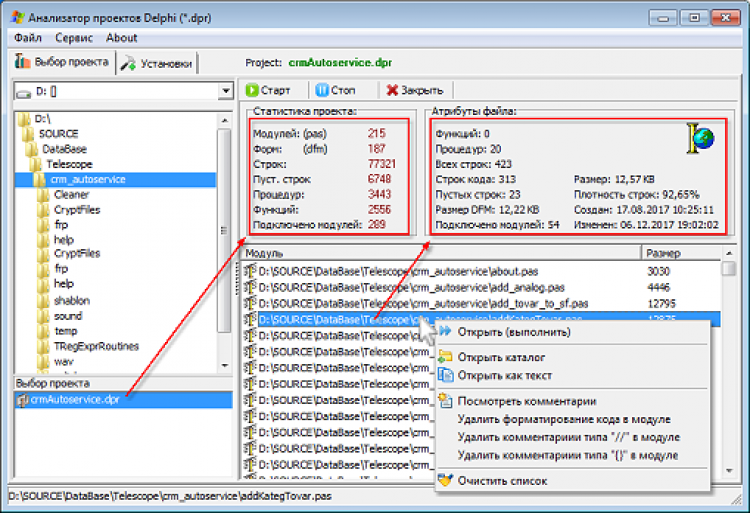The height and width of the screenshot is (513, 750).
Task: Click the module list scroll down arrow
Action: point(729,471)
